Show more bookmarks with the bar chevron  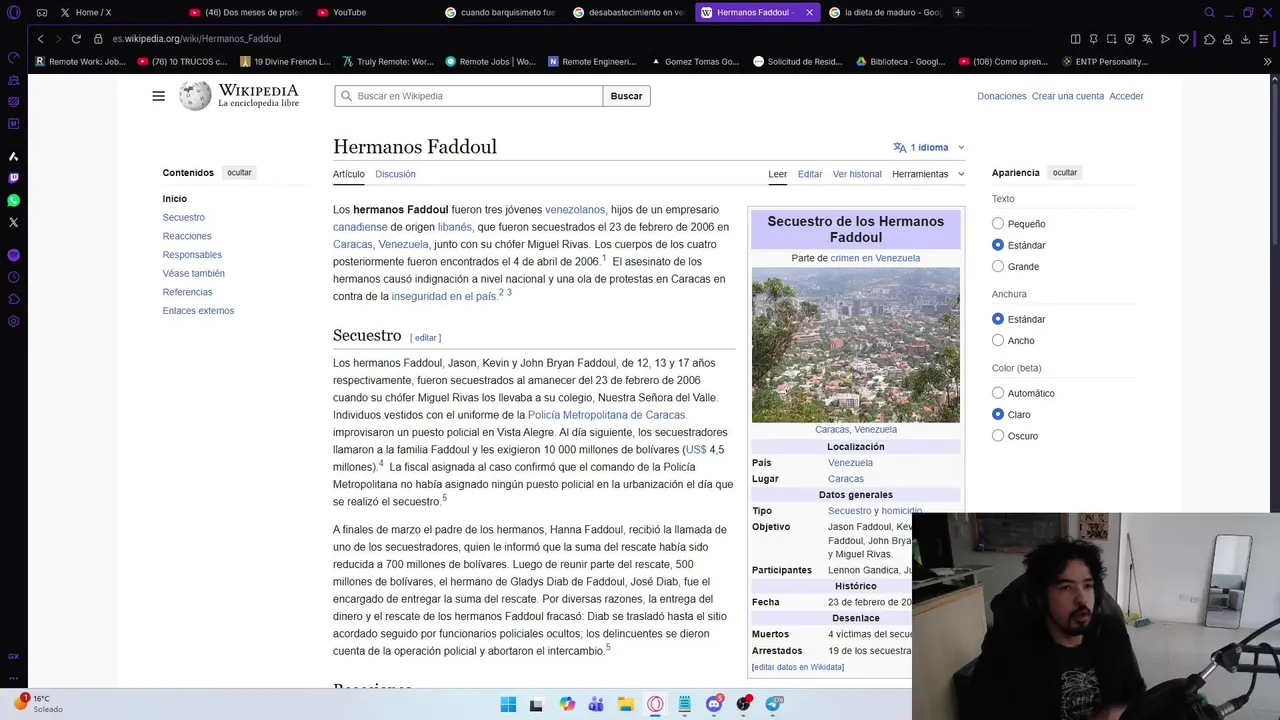(x=1267, y=61)
